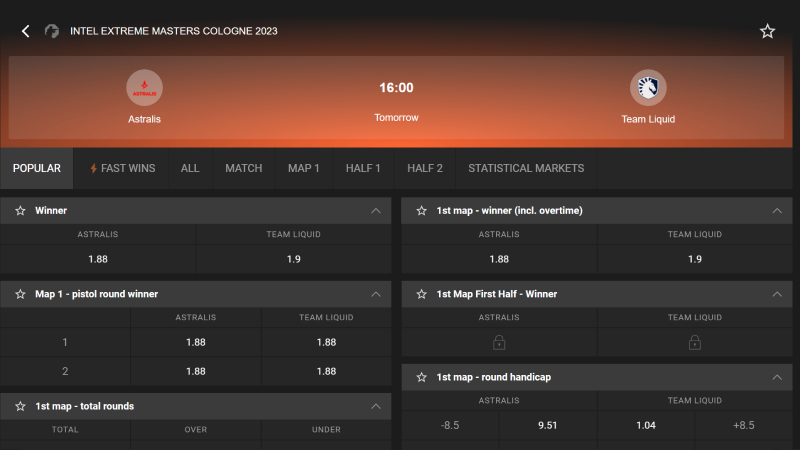
Task: Open the MAP 1 tab
Action: [304, 168]
